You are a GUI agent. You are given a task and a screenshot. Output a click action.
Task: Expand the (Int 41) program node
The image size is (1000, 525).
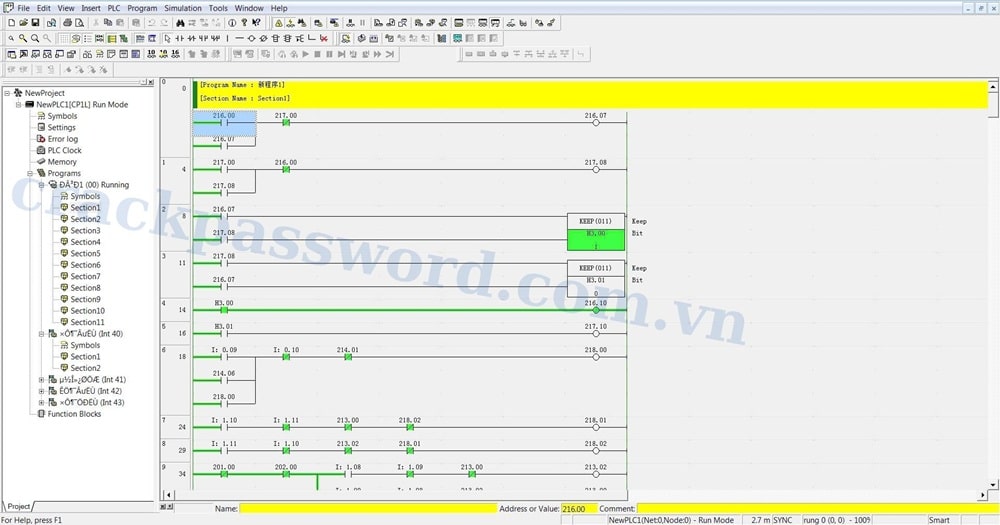(x=41, y=380)
